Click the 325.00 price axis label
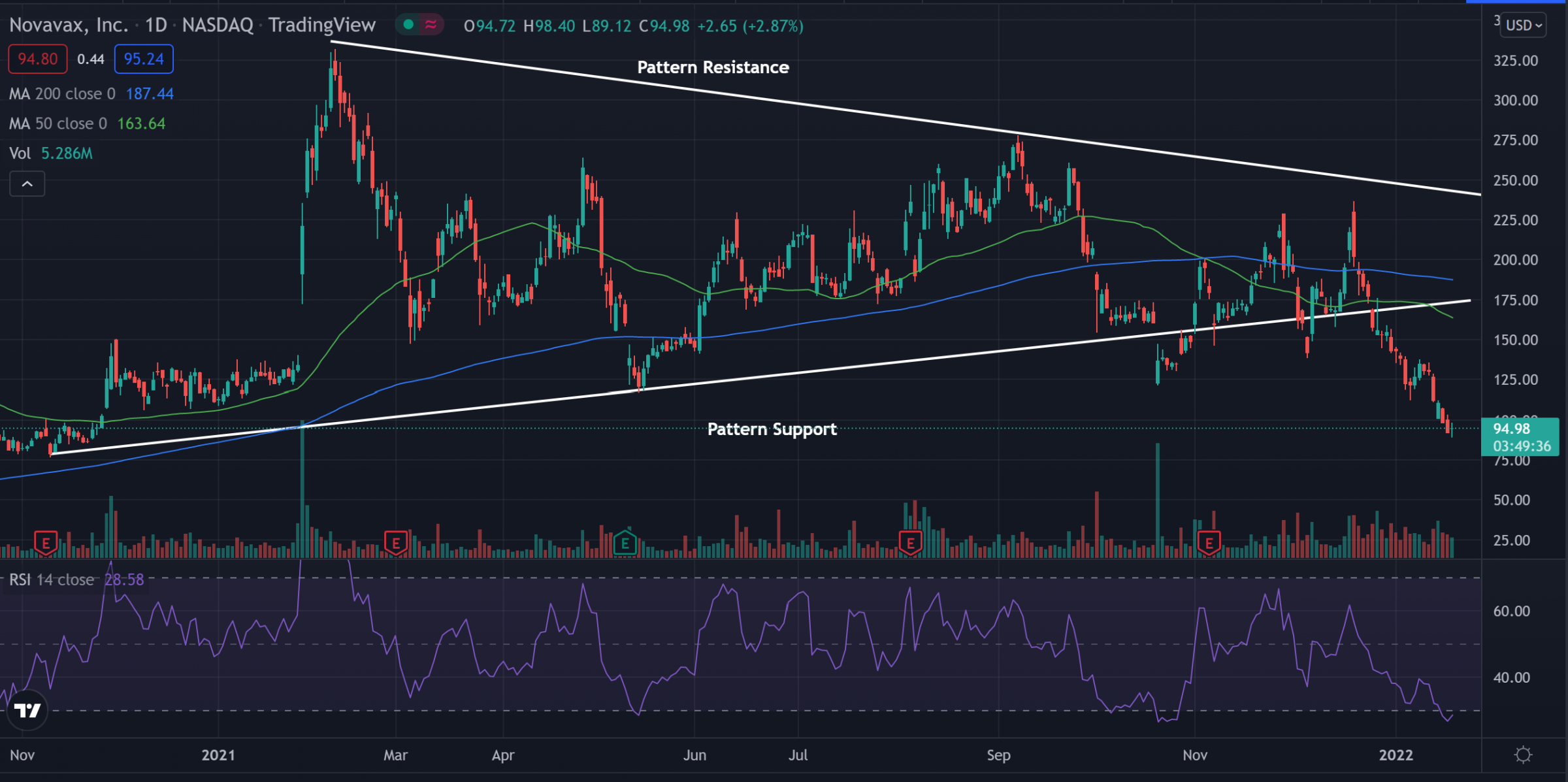 [1516, 61]
